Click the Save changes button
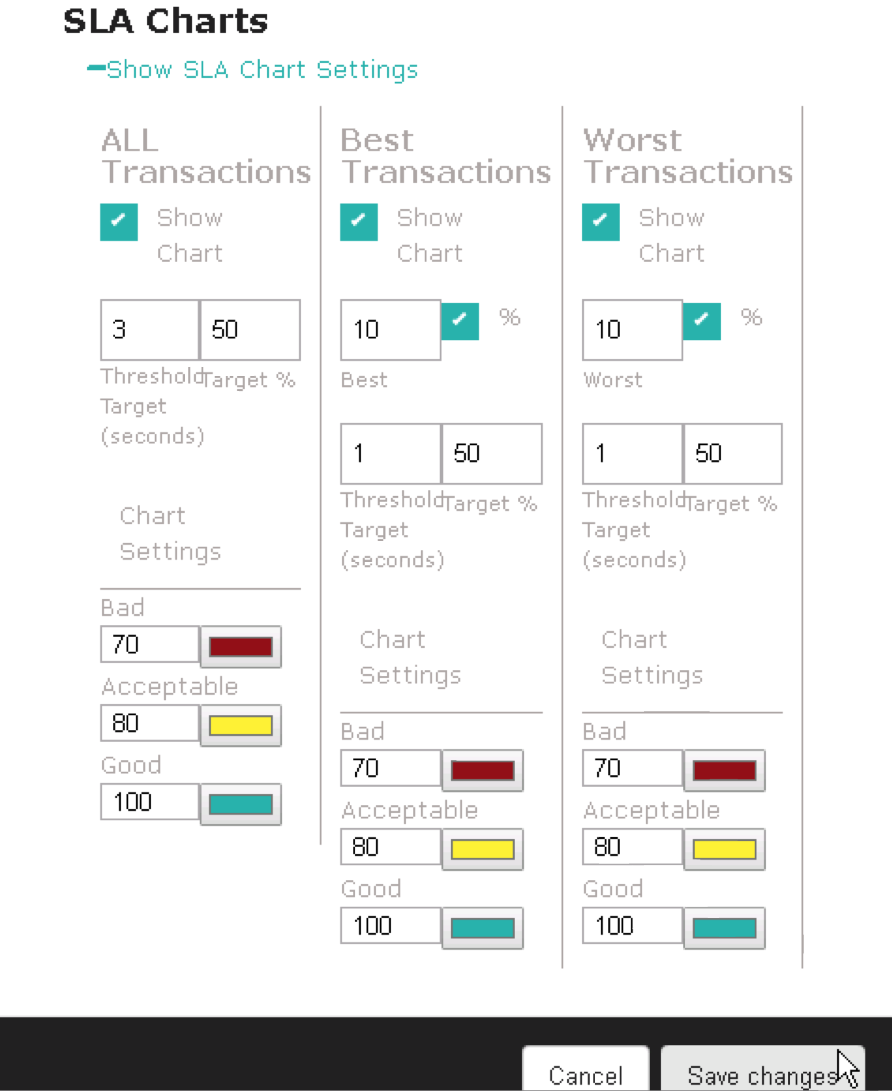The height and width of the screenshot is (1091, 892). [x=763, y=1069]
